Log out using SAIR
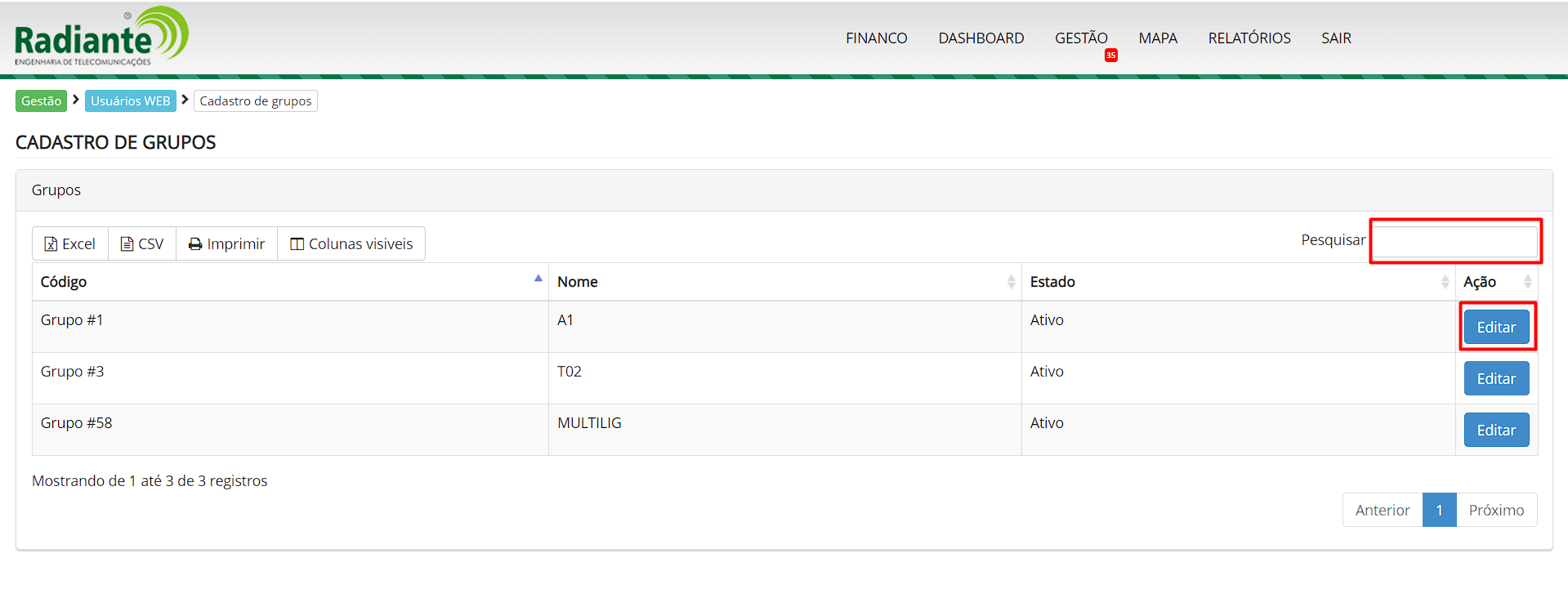Image resolution: width=1568 pixels, height=607 pixels. 1336,38
